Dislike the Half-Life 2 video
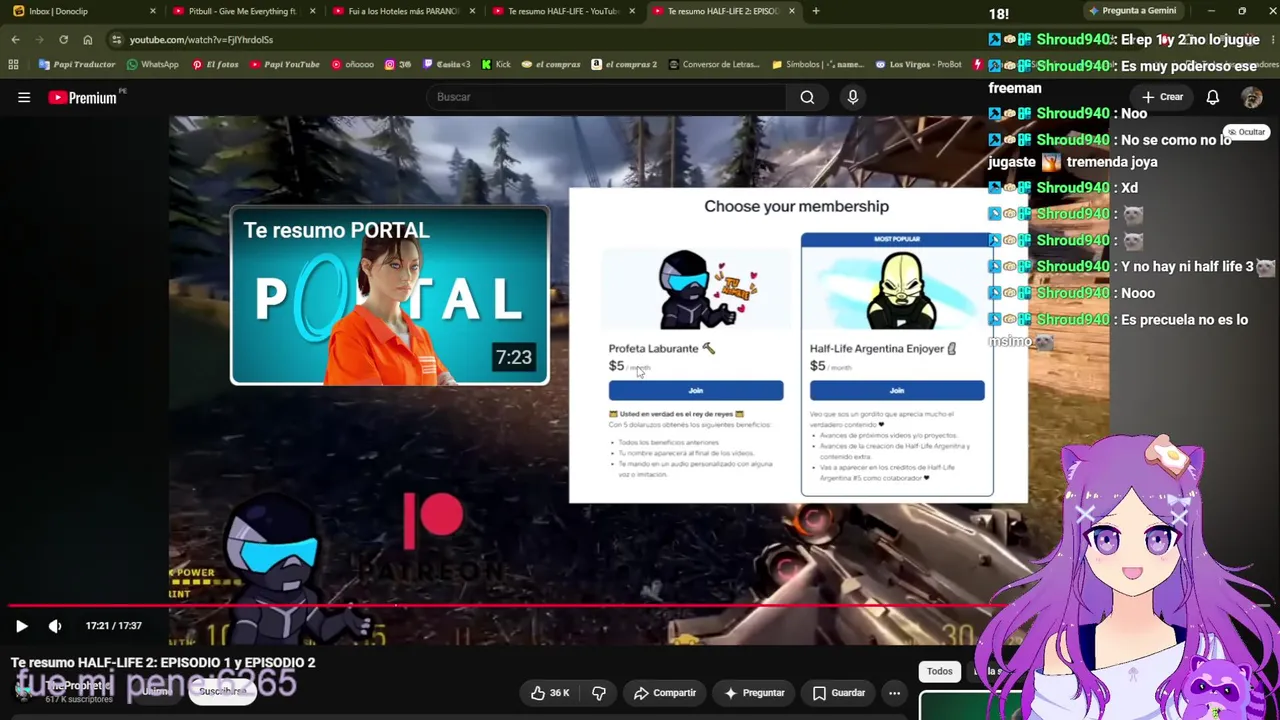The width and height of the screenshot is (1280, 720). point(599,693)
